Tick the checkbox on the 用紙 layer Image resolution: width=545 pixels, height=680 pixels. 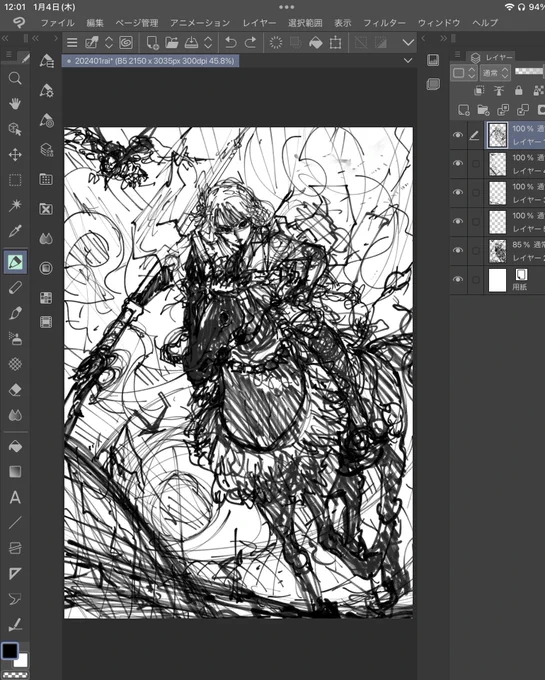pos(476,280)
